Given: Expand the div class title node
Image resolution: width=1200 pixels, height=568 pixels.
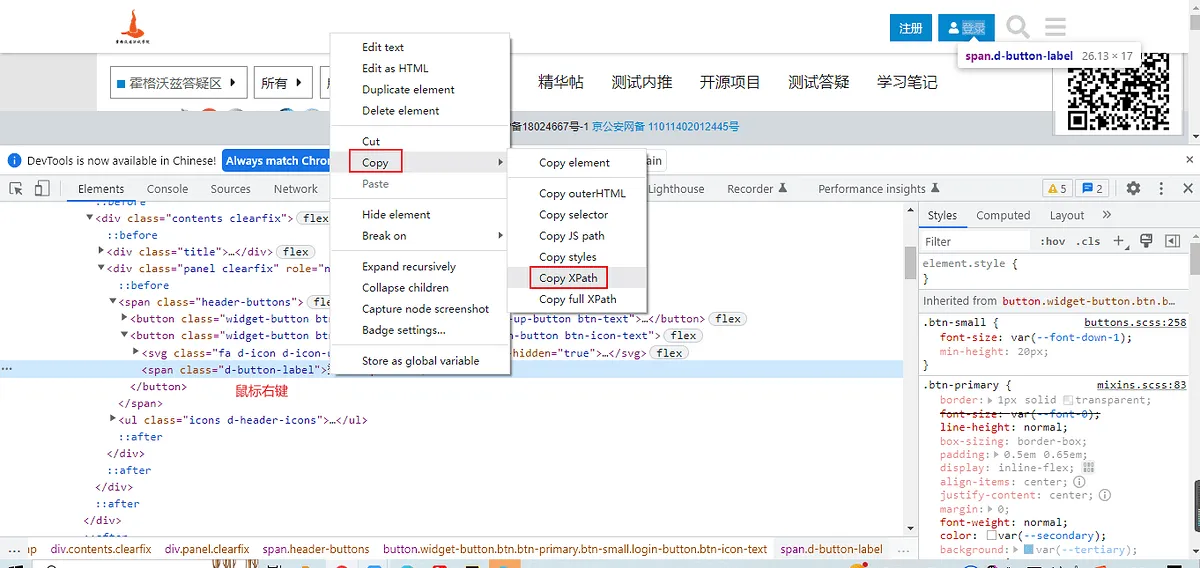Looking at the screenshot, I should pyautogui.click(x=102, y=252).
